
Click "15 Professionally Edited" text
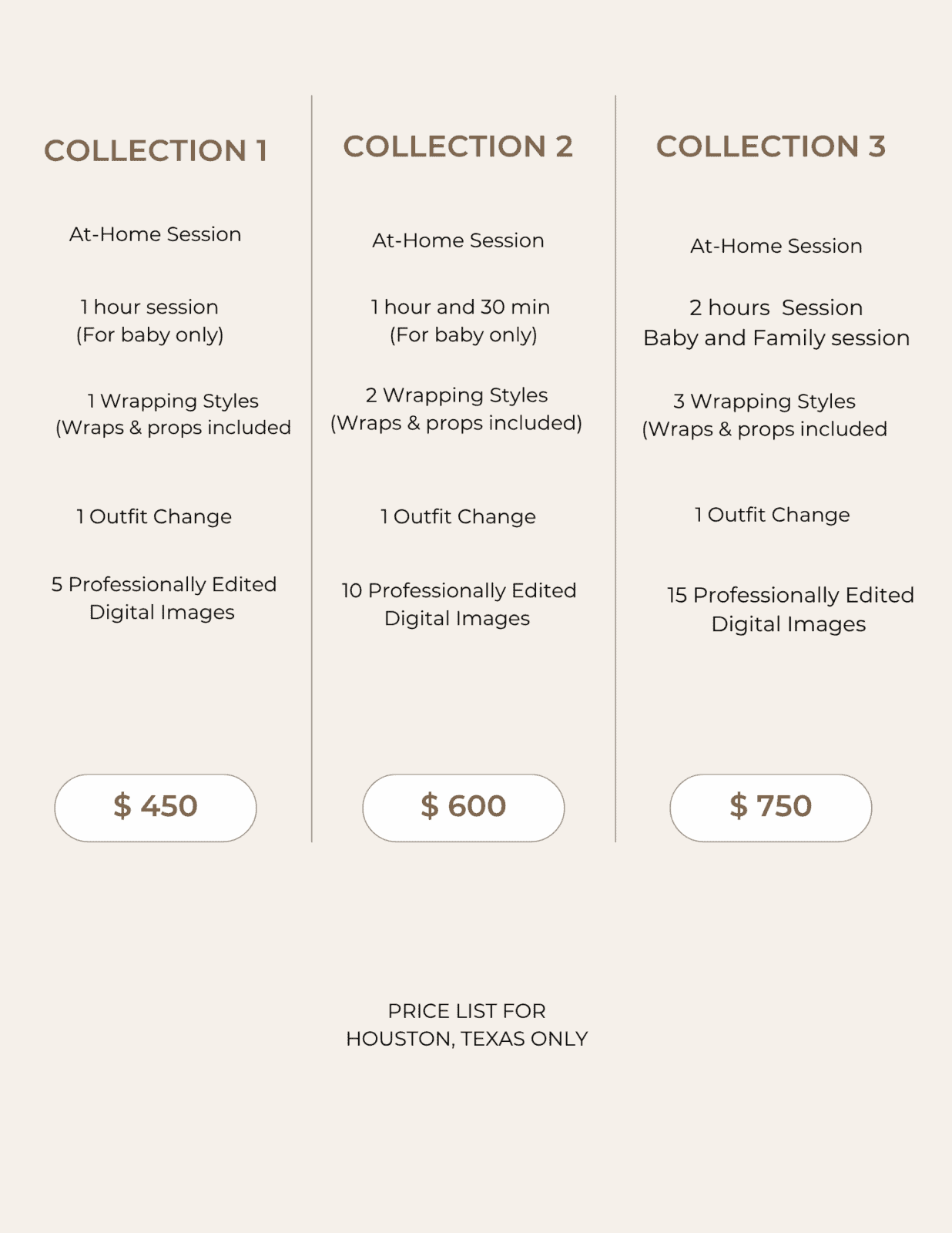790,595
